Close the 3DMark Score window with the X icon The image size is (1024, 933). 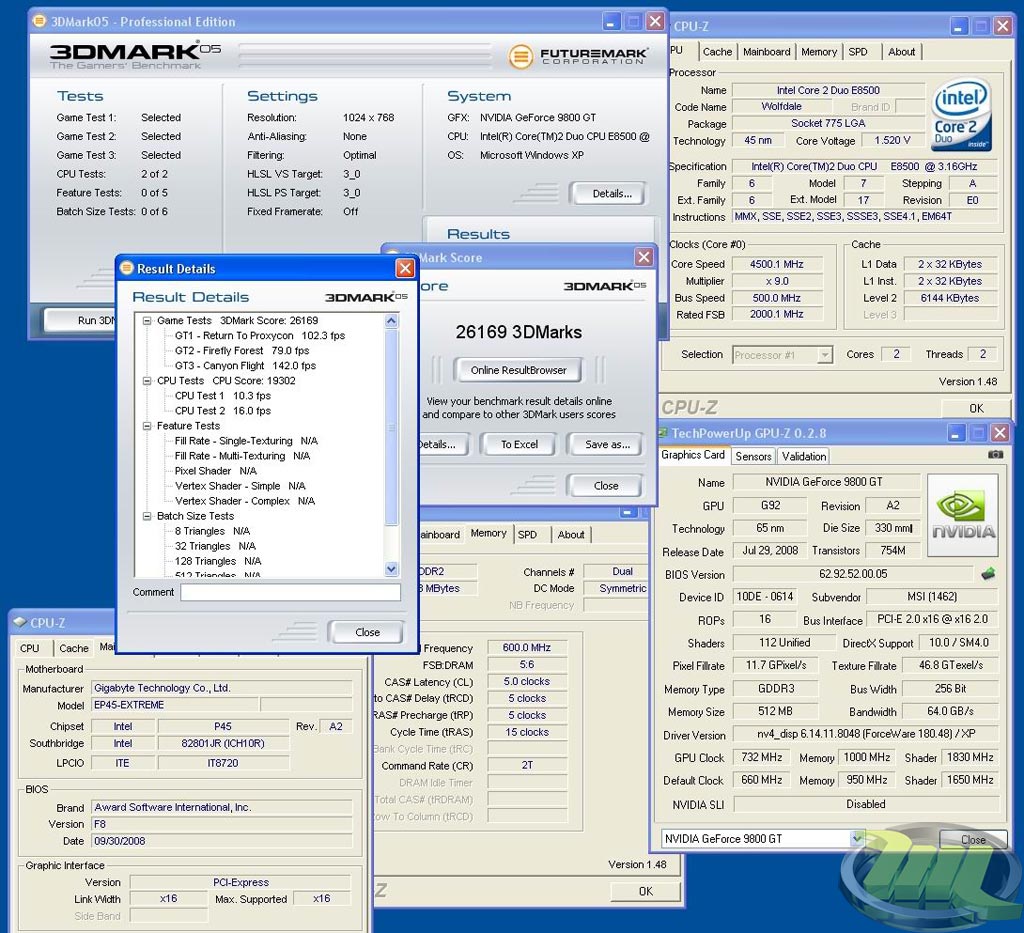[644, 257]
